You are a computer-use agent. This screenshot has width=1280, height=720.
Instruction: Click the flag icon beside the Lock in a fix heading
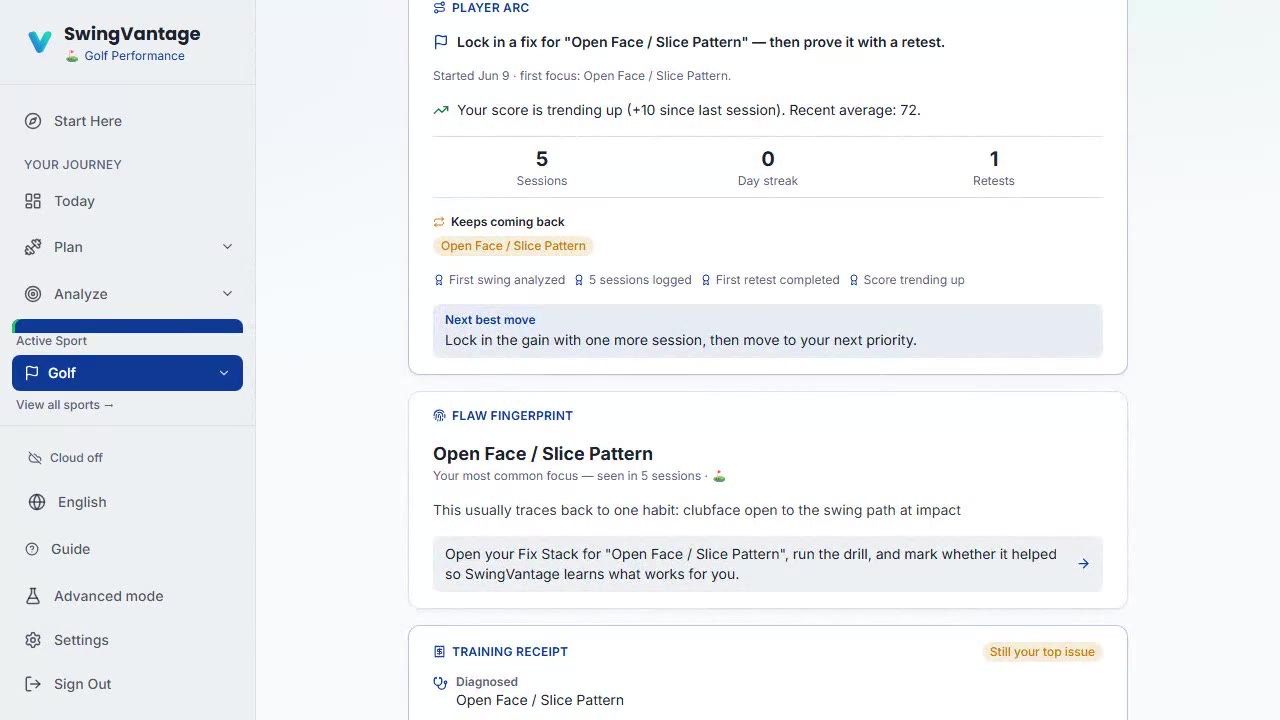[x=441, y=42]
